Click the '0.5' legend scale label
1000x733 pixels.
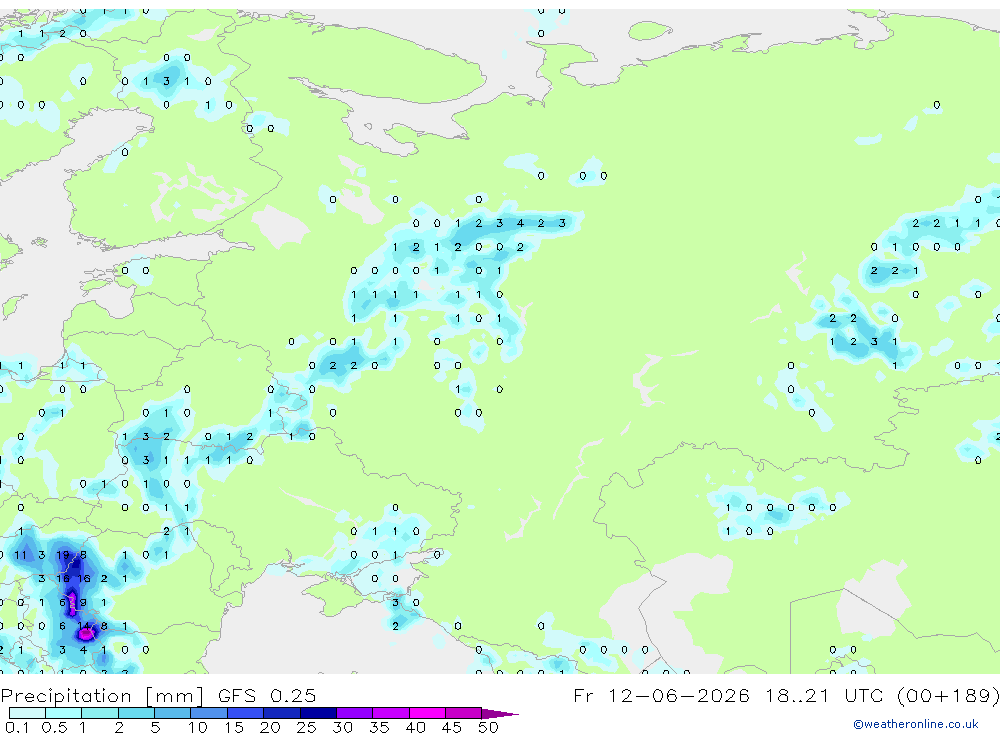[54, 727]
